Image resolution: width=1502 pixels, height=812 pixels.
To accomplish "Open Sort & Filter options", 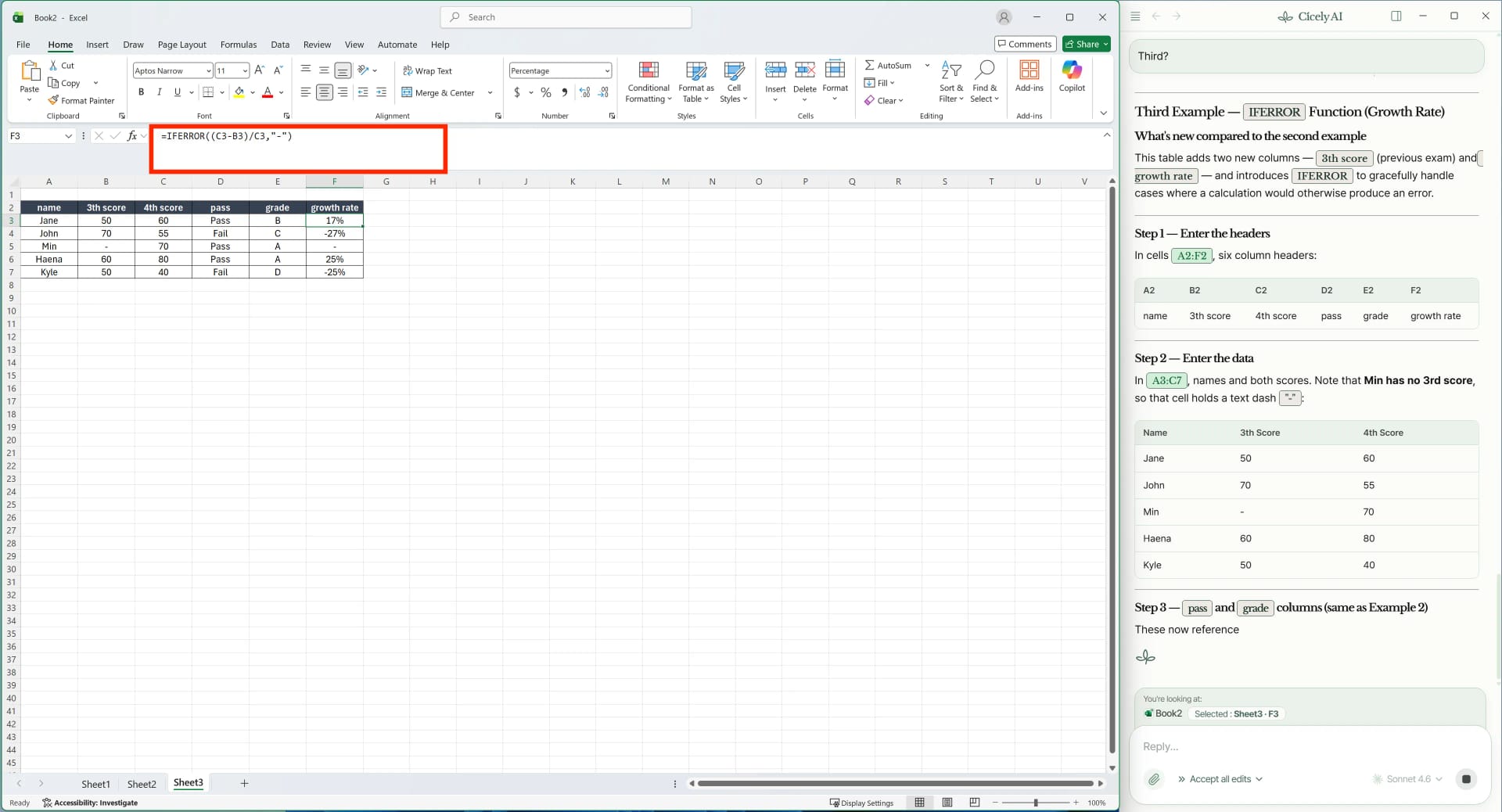I will [950, 81].
